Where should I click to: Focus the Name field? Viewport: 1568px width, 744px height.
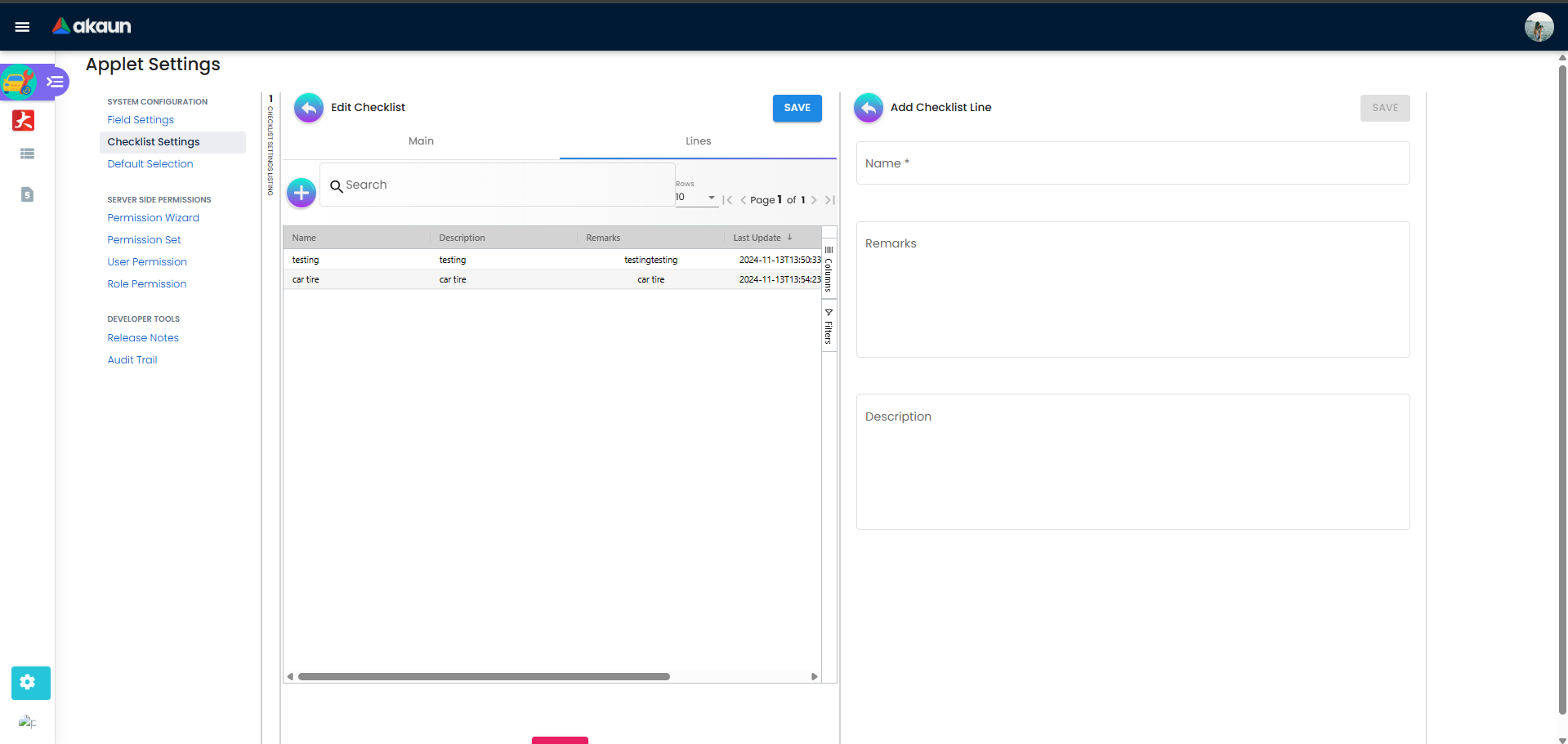pyautogui.click(x=1132, y=163)
